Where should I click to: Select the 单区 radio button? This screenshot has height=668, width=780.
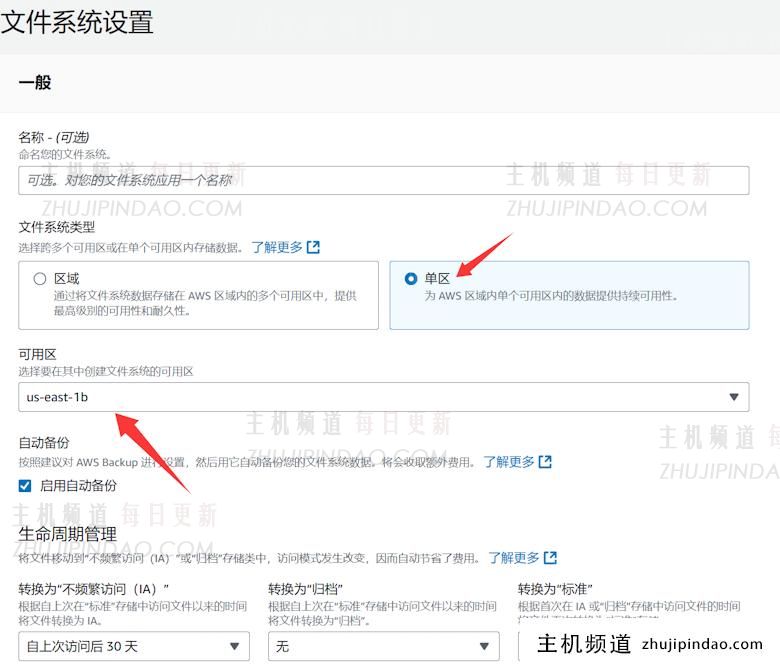411,279
